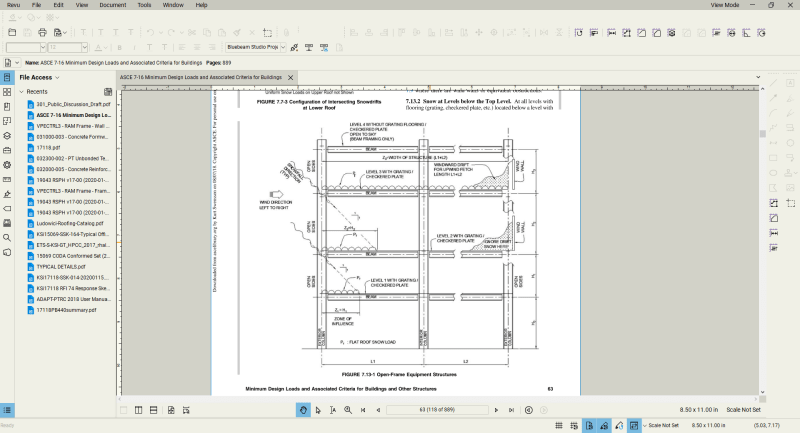Open the Measurements ruler panel icon
This screenshot has height=433, width=800.
click(x=7, y=180)
